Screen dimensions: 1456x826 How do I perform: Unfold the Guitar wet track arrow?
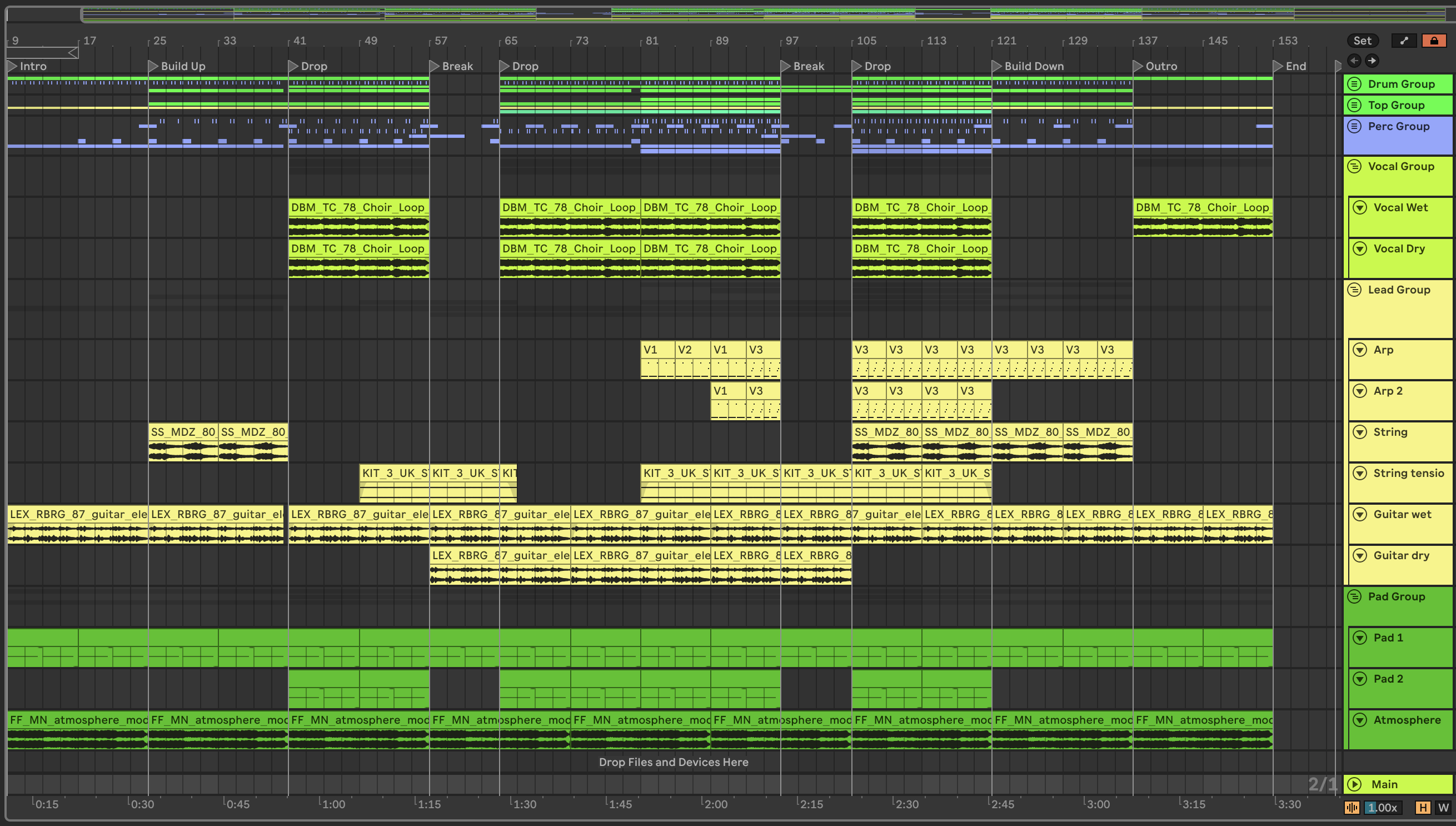(1359, 514)
